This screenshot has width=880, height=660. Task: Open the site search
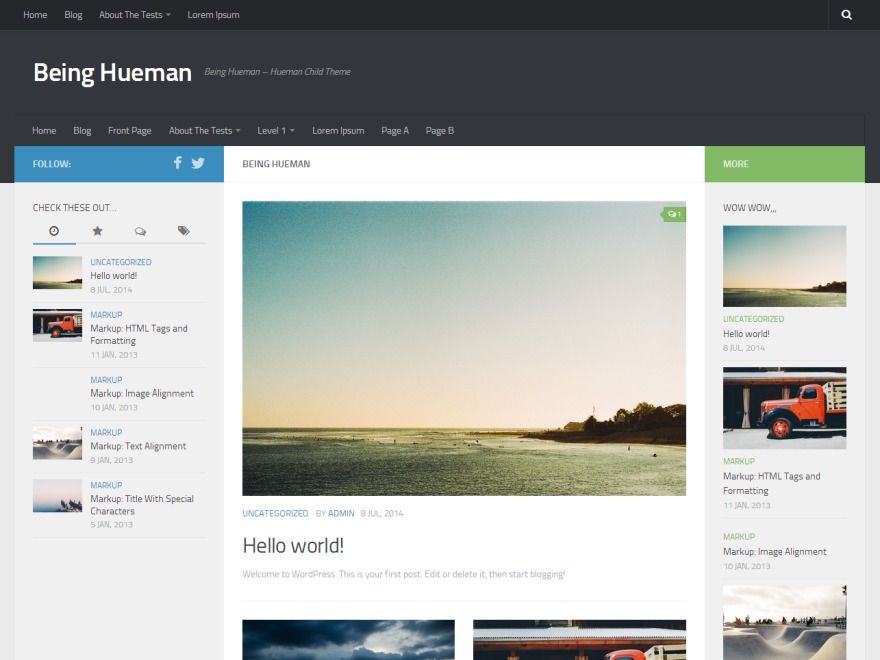click(x=846, y=15)
